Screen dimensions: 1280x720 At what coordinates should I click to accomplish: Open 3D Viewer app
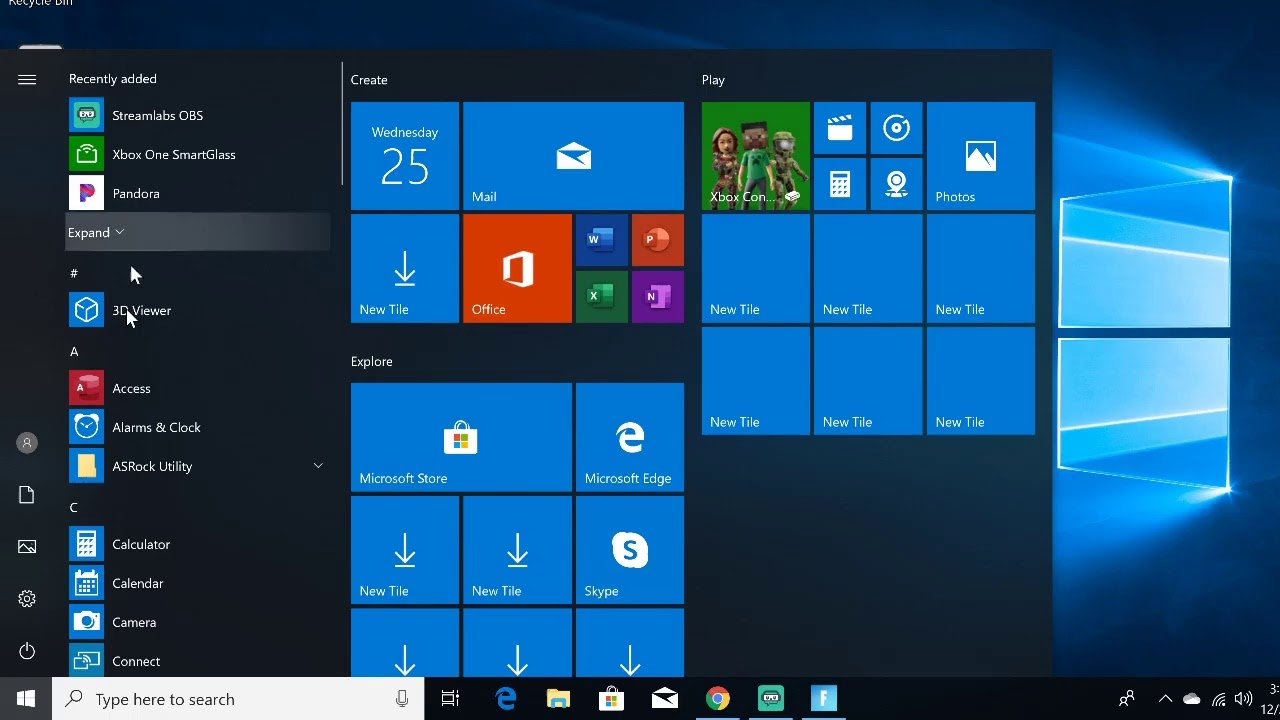click(x=198, y=310)
